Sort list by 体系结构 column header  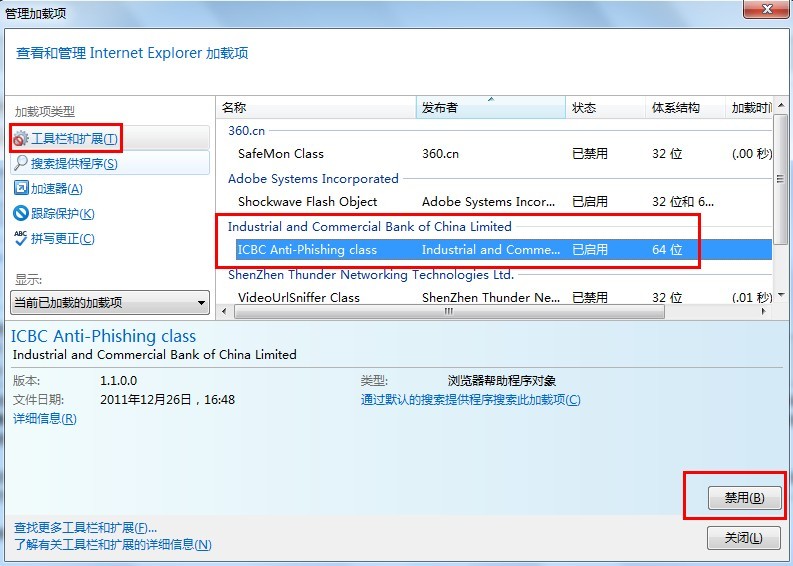[685, 108]
